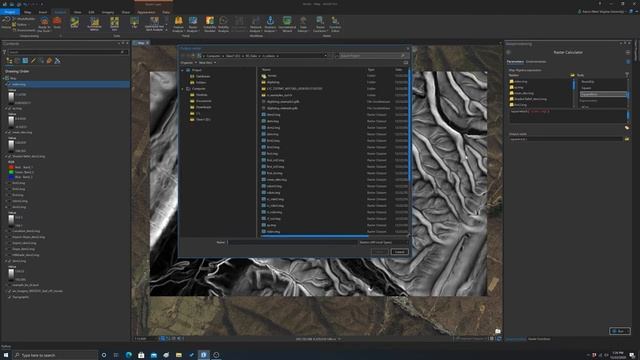Toggle visibility of Hillshade_dem2.img layer

(x=9, y=255)
